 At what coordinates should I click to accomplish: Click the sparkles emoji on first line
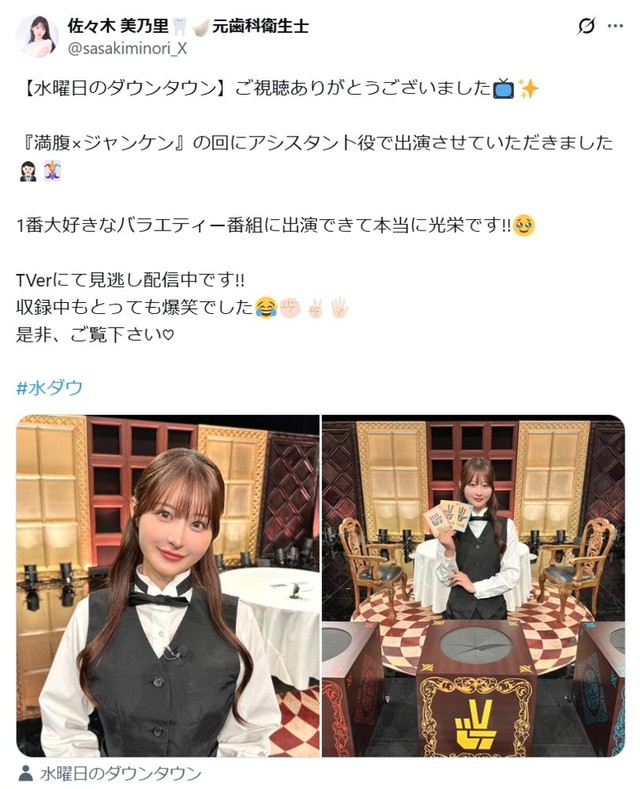[529, 89]
